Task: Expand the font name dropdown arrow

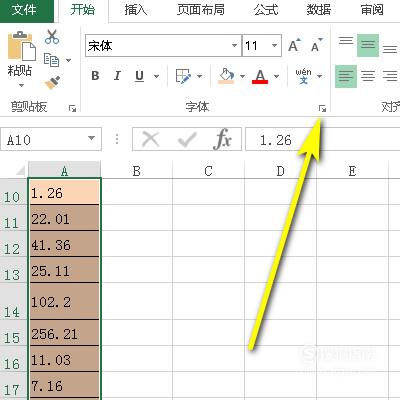Action: click(235, 46)
